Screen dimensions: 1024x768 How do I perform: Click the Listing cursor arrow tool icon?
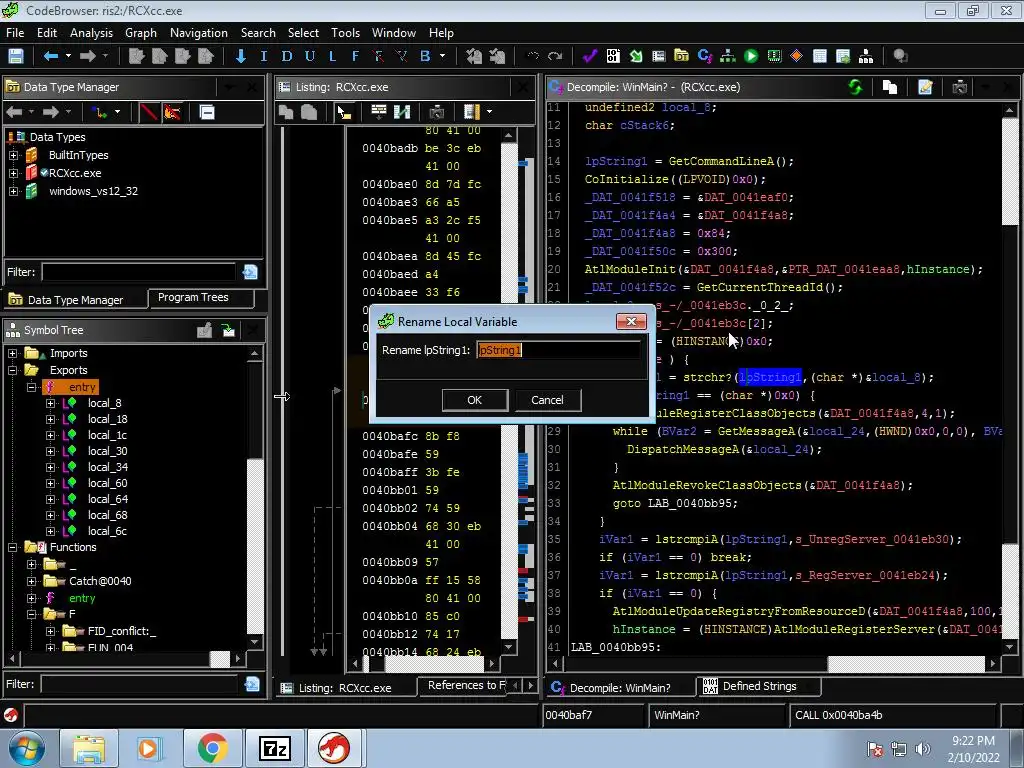[344, 112]
